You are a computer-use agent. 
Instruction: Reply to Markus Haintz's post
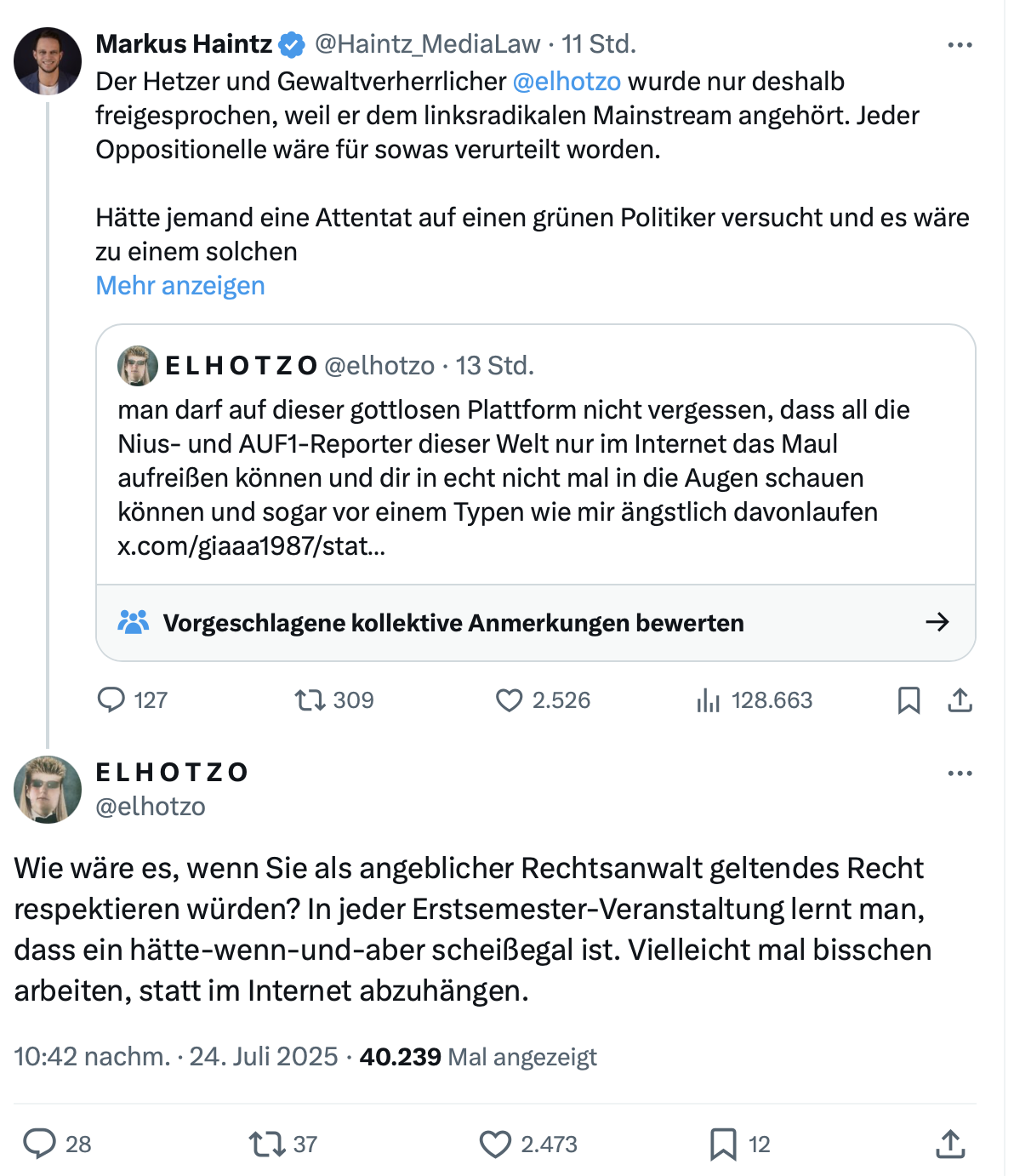point(111,700)
